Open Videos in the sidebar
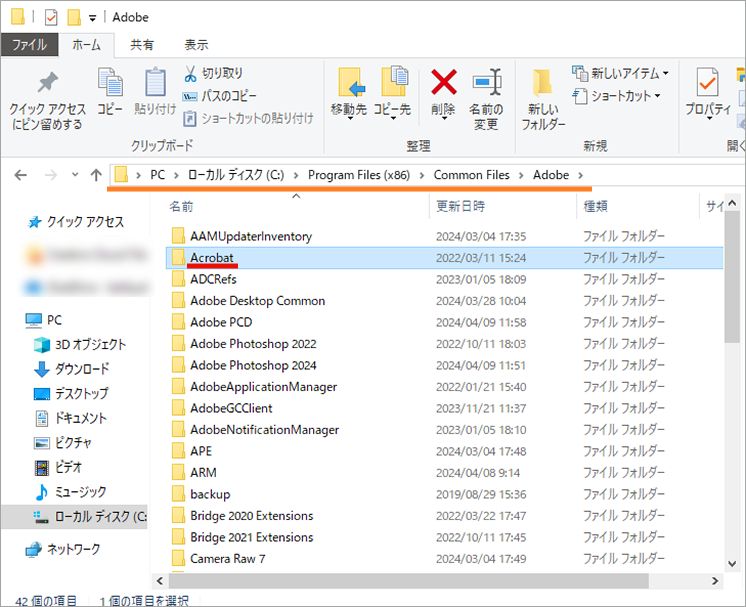 pyautogui.click(x=58, y=468)
